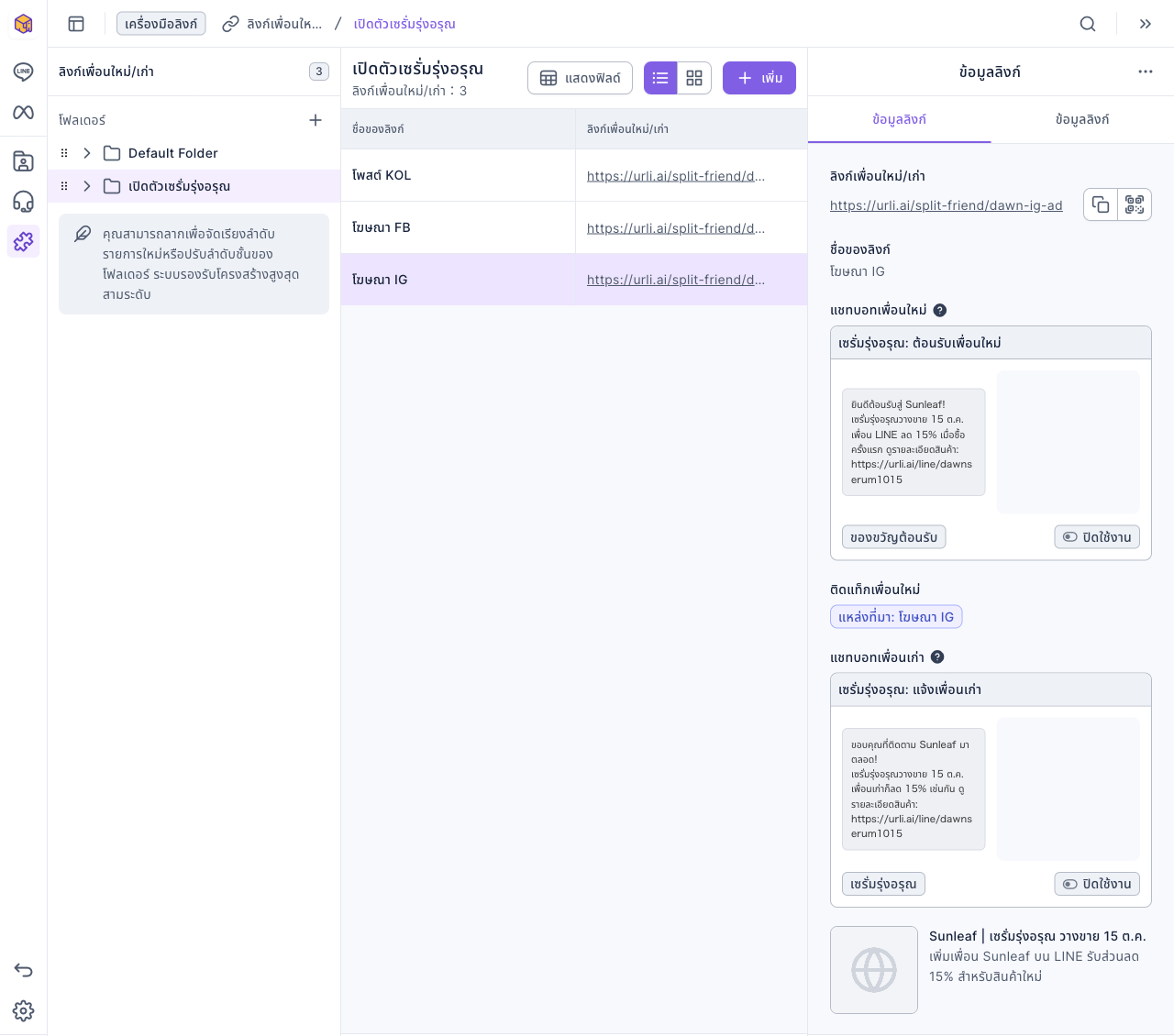
Task: Toggle the sidebar panel layout icon
Action: (x=76, y=24)
